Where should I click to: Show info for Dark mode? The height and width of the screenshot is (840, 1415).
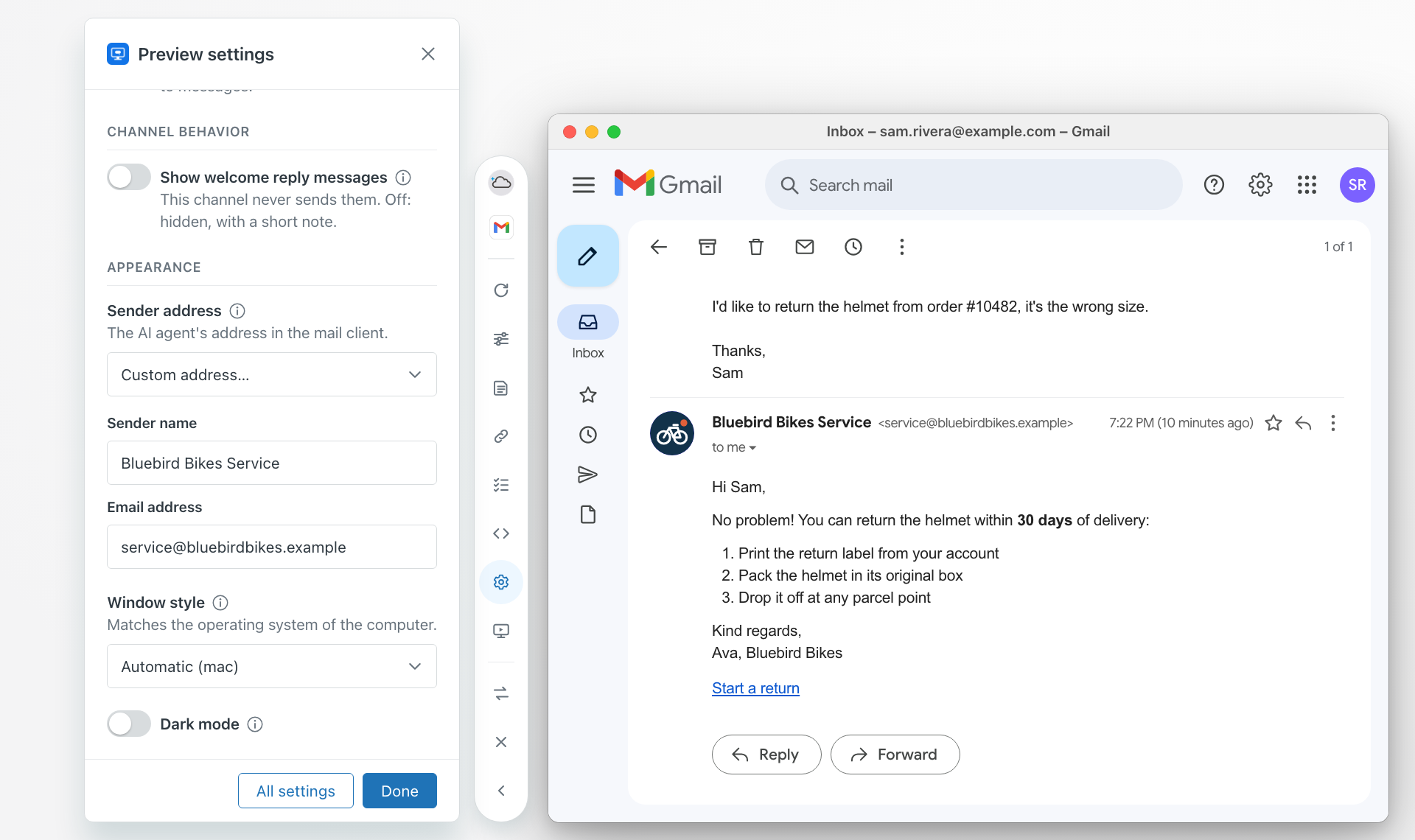(x=255, y=724)
